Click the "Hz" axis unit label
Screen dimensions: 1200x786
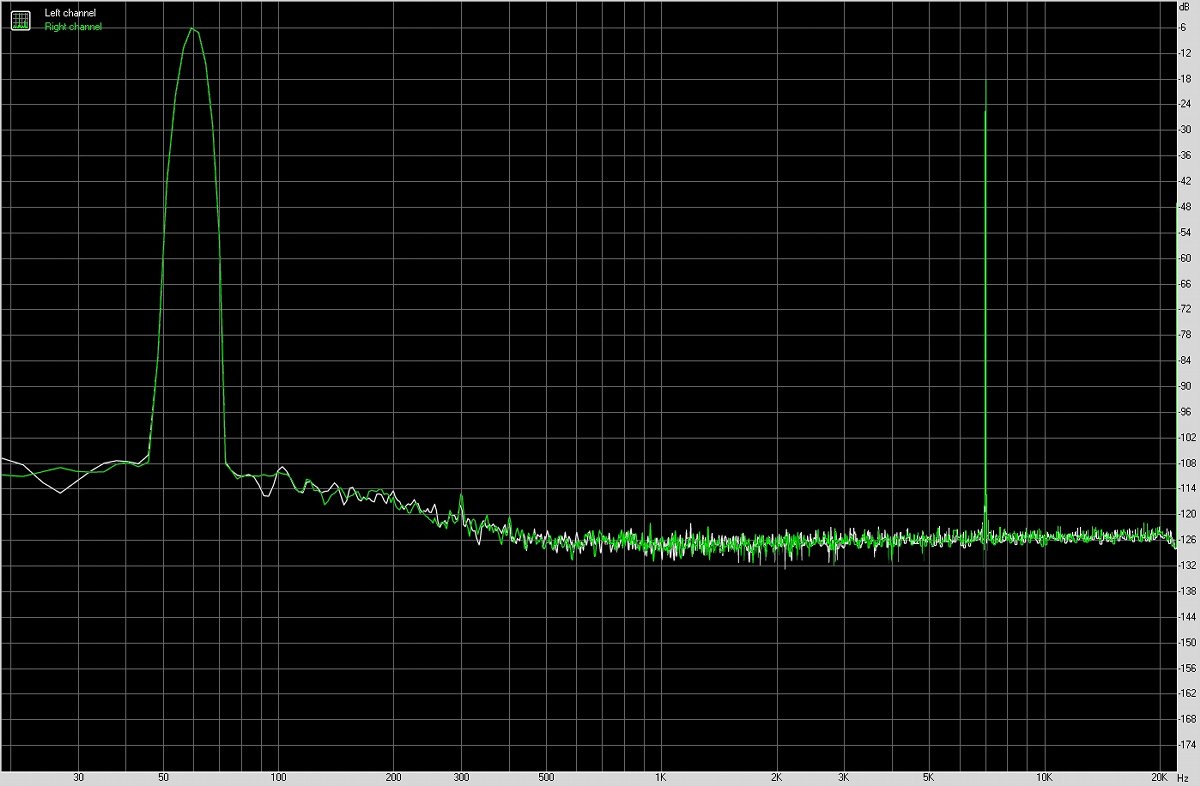tap(1183, 777)
